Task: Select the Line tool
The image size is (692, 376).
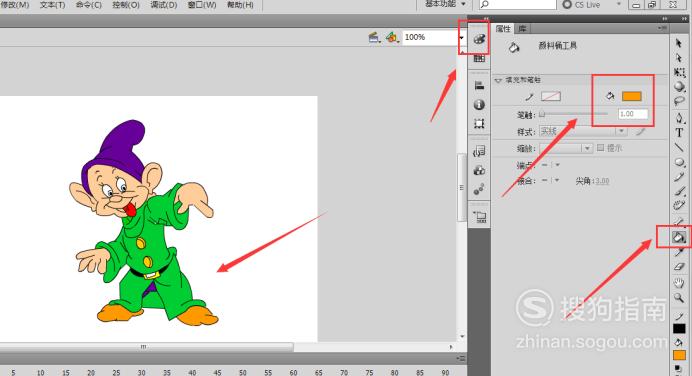Action: click(x=679, y=147)
